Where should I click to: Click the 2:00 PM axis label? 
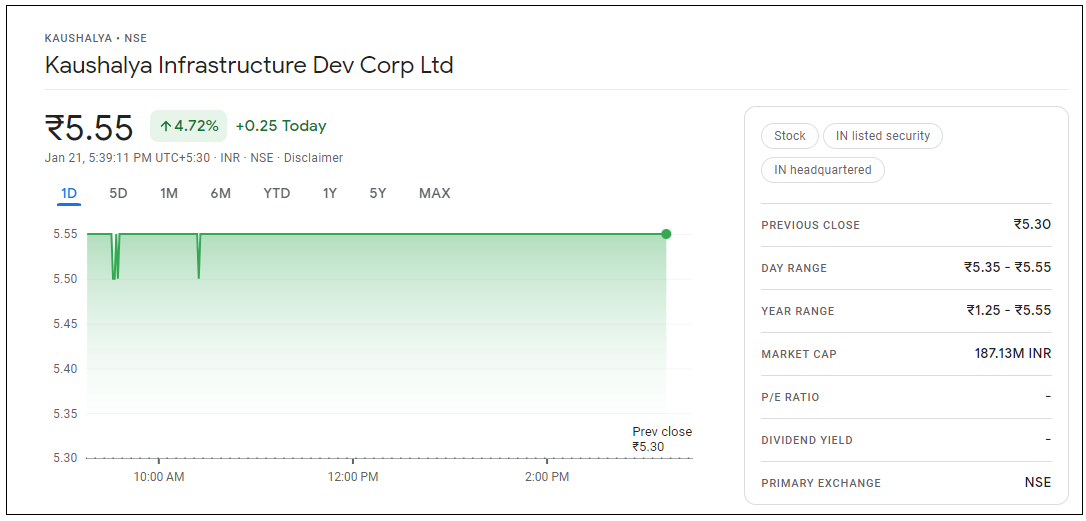[x=547, y=477]
